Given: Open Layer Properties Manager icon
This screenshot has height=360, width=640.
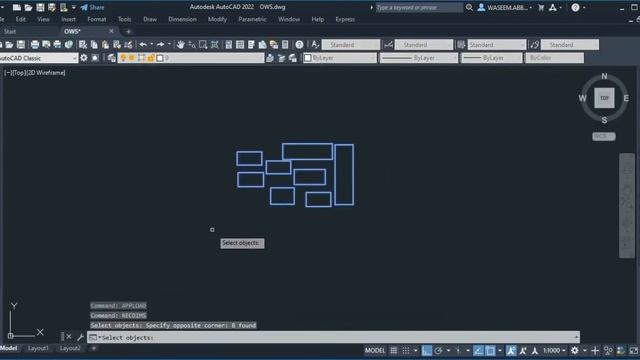Looking at the screenshot, I should (111, 58).
